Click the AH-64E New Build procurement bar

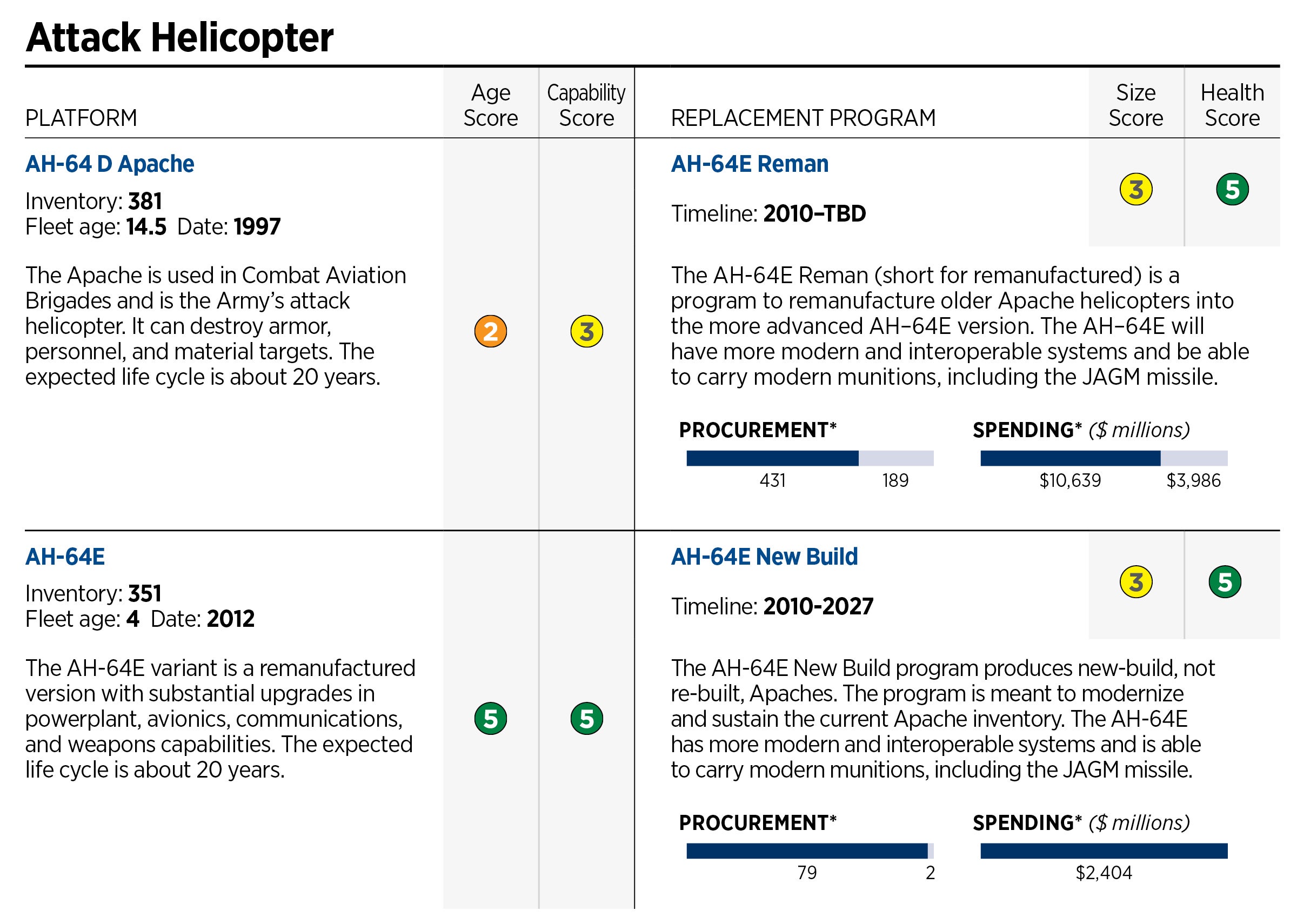click(810, 851)
